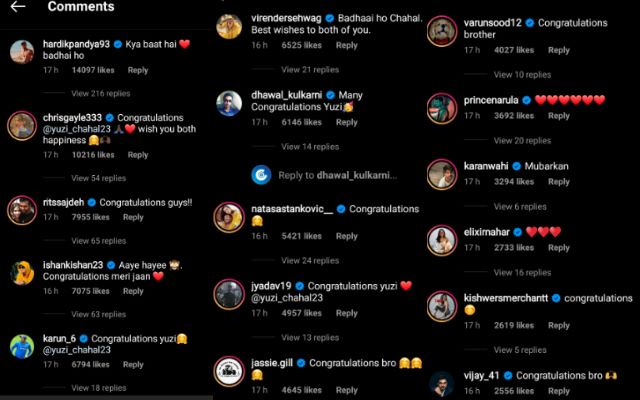Reply to chrisgayle333's comment
The width and height of the screenshot is (640, 400).
click(x=138, y=155)
